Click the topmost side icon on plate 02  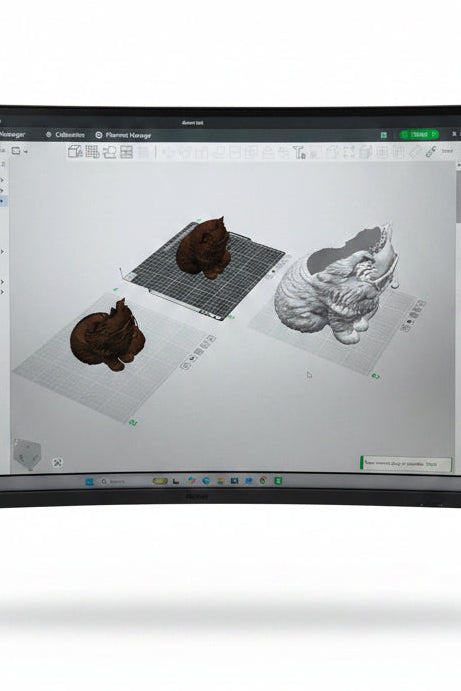[212, 338]
